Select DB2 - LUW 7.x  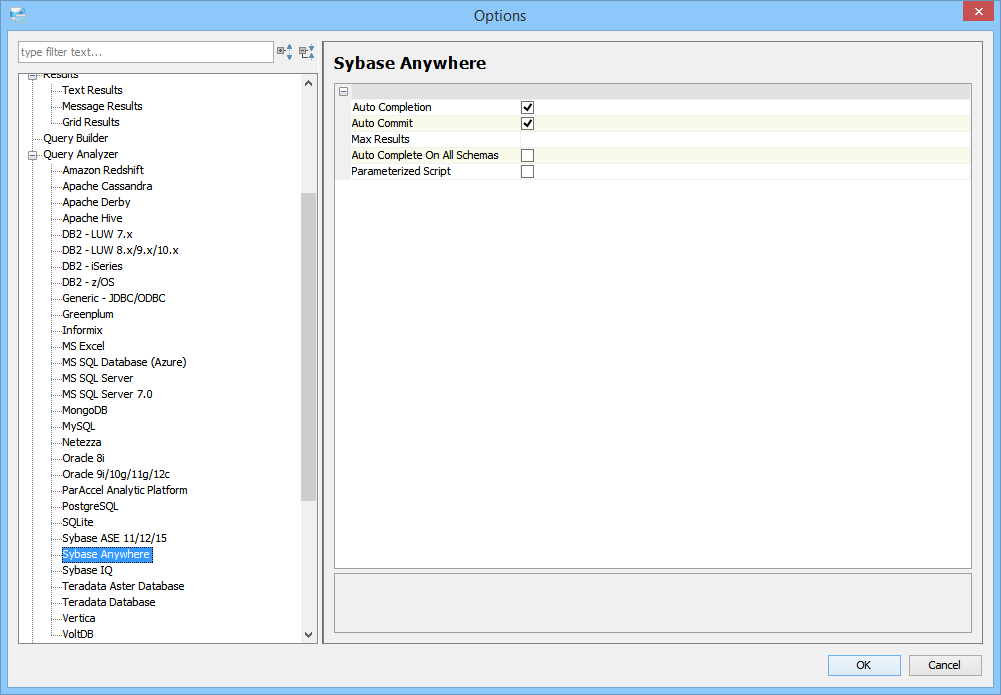click(97, 234)
